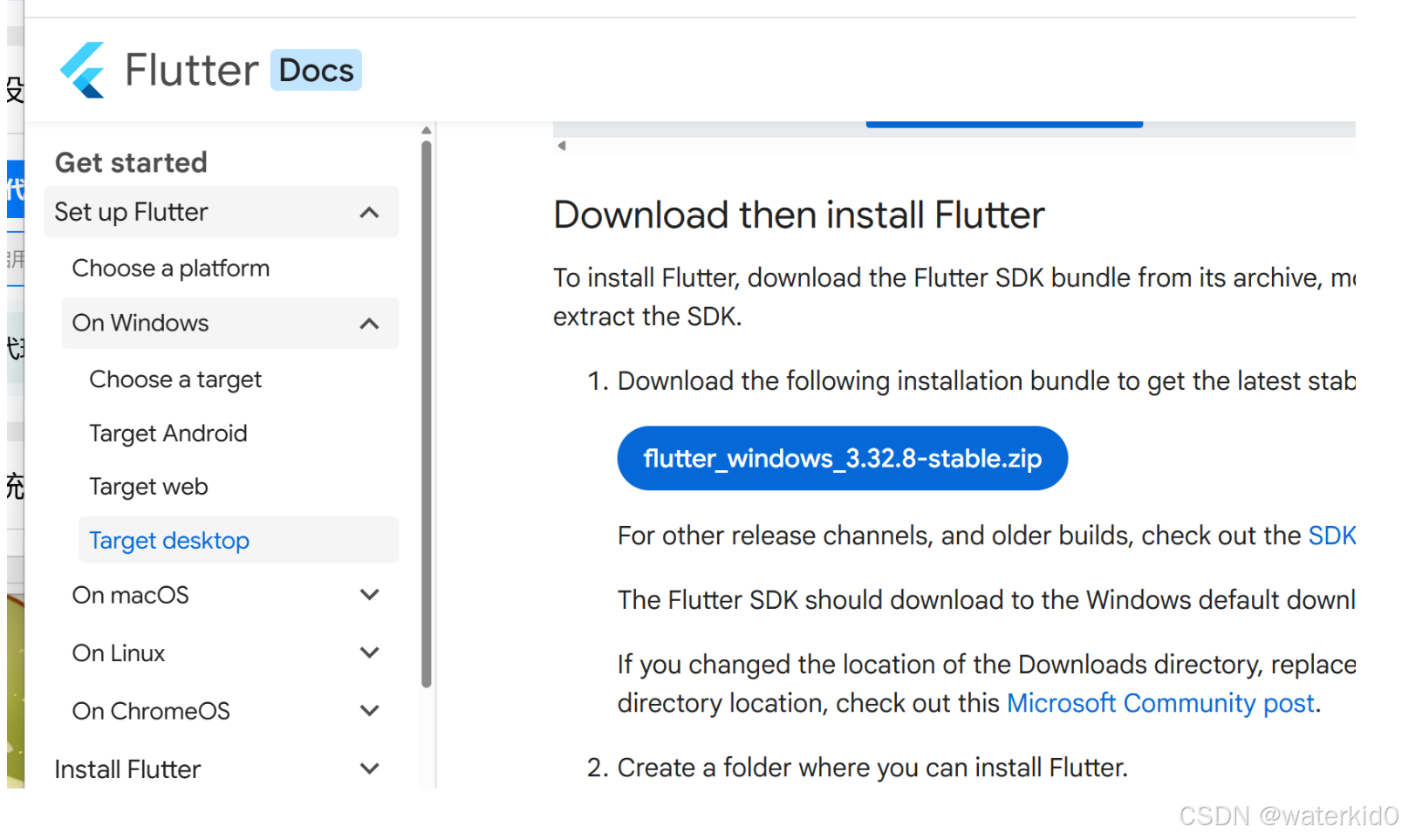
Task: Open the Choose a platform page
Action: pos(171,268)
